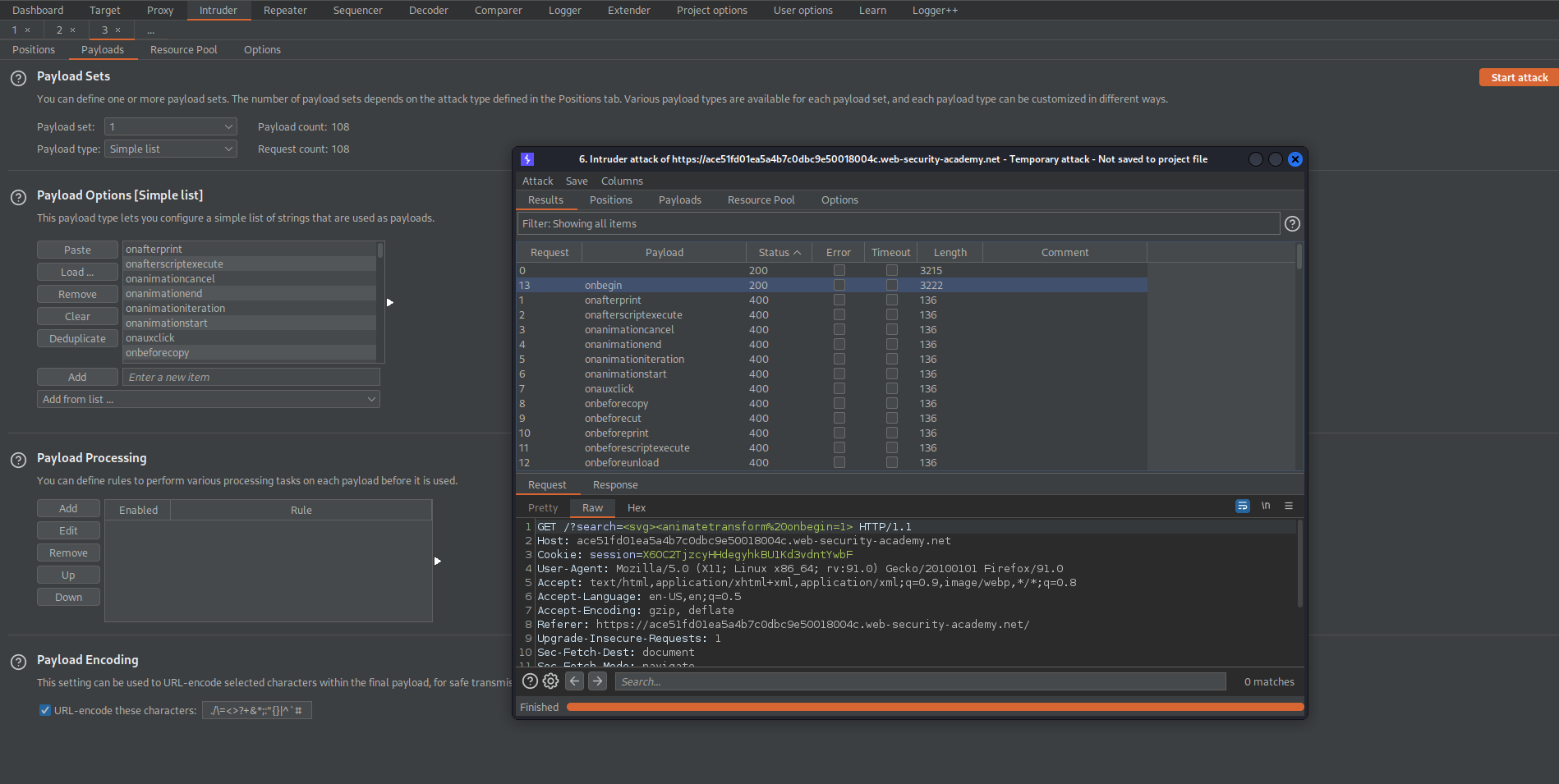Open Save menu in attack window
Screen dimensions: 1559x784
577,181
